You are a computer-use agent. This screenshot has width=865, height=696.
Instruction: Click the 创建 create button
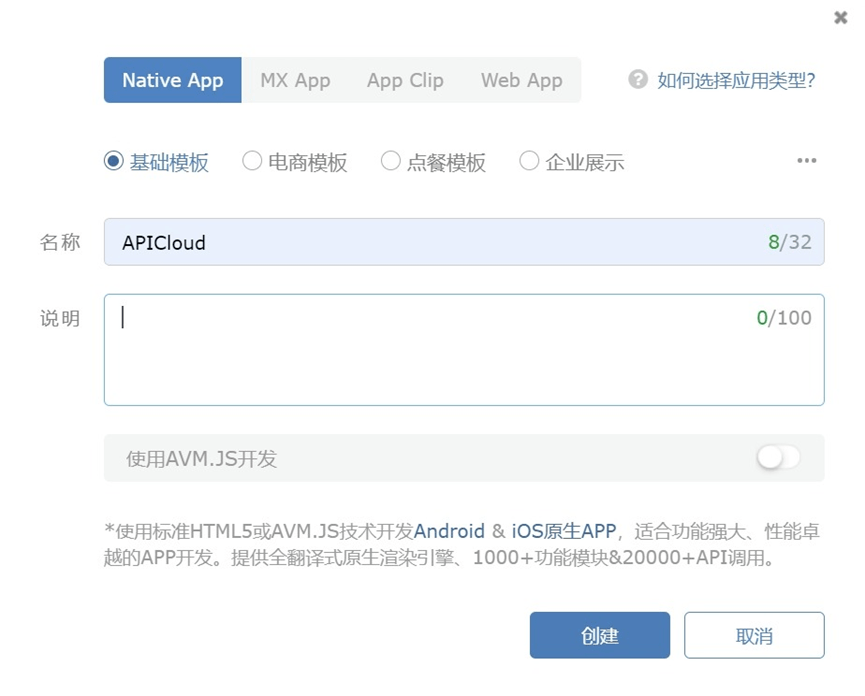tap(600, 635)
